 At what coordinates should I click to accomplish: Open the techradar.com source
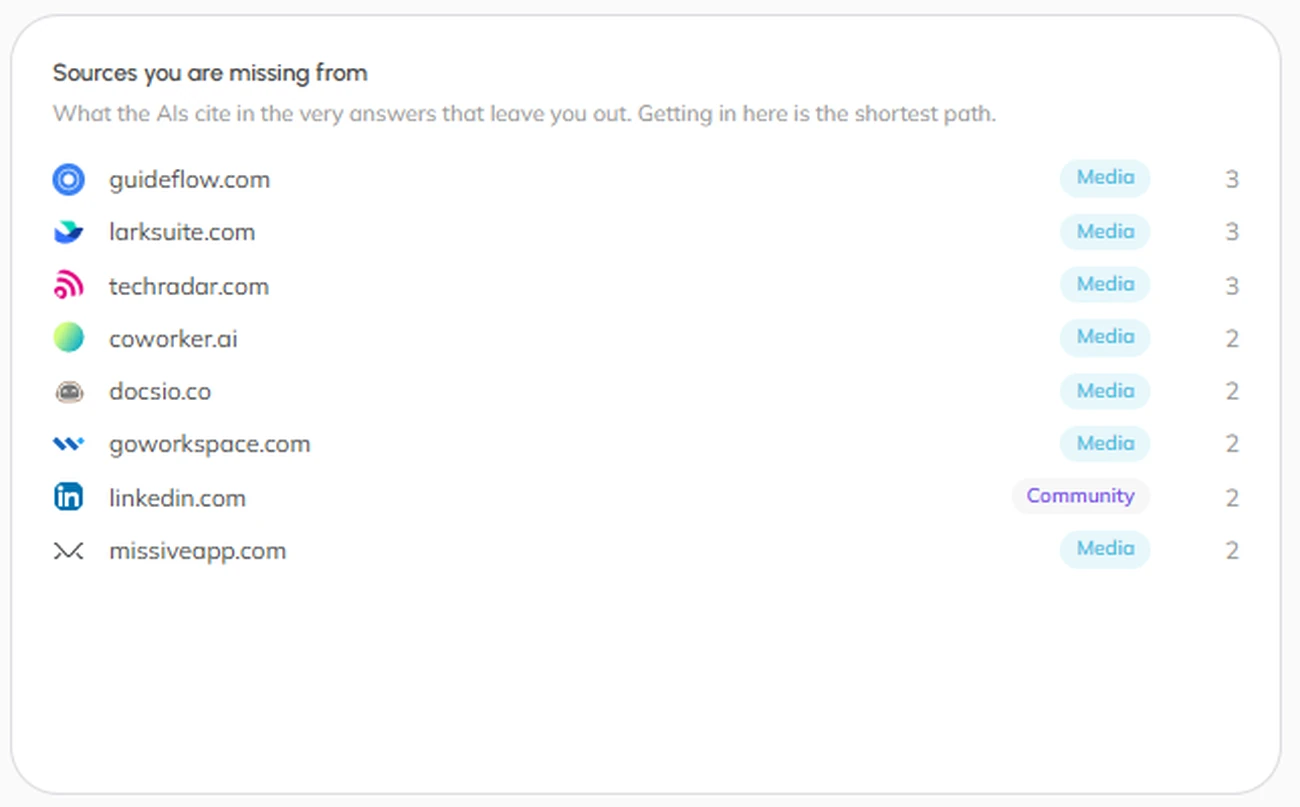pos(189,286)
